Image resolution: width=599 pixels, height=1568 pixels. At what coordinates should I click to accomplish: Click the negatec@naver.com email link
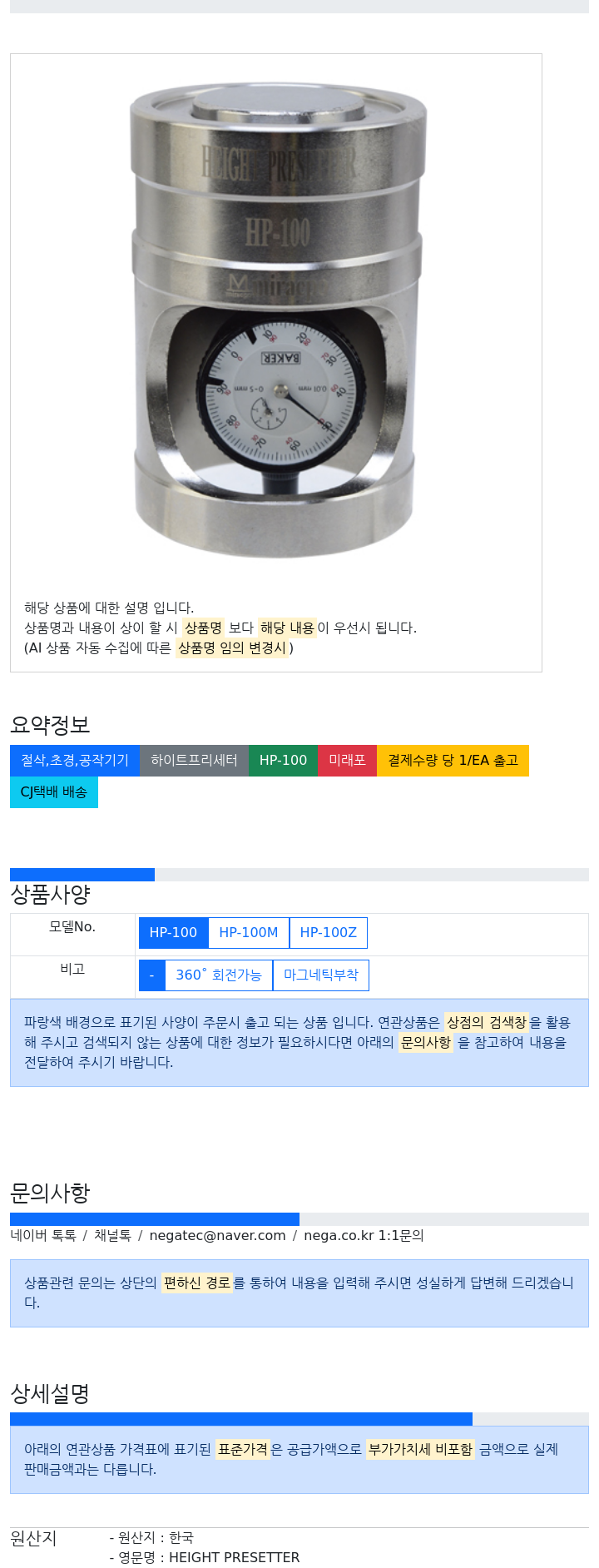[x=217, y=1236]
